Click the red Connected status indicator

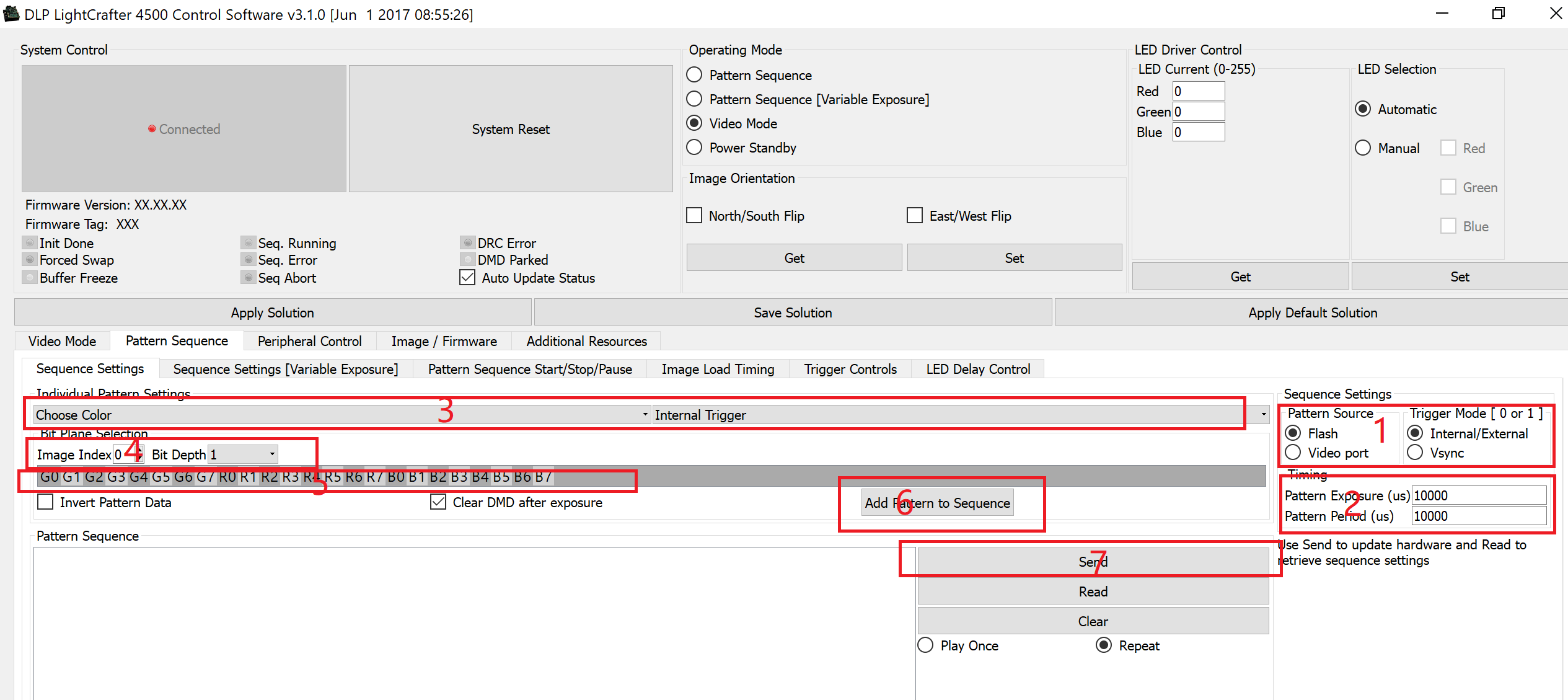click(152, 129)
